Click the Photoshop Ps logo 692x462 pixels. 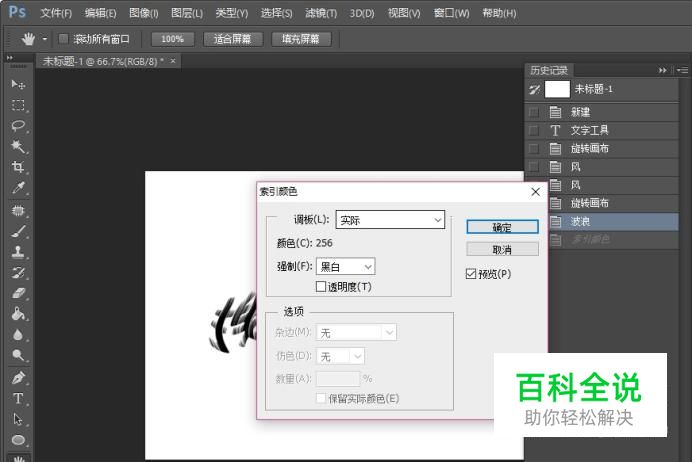(17, 12)
